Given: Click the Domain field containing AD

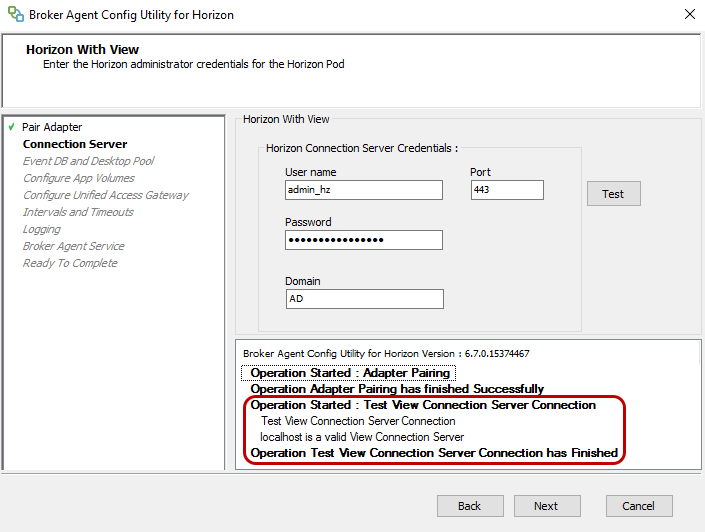Looking at the screenshot, I should 363,299.
